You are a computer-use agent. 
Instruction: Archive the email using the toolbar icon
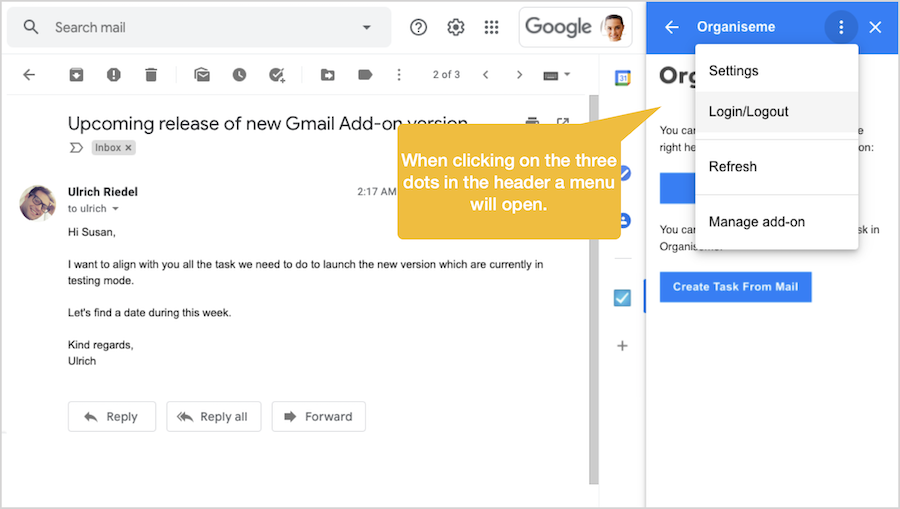point(76,75)
